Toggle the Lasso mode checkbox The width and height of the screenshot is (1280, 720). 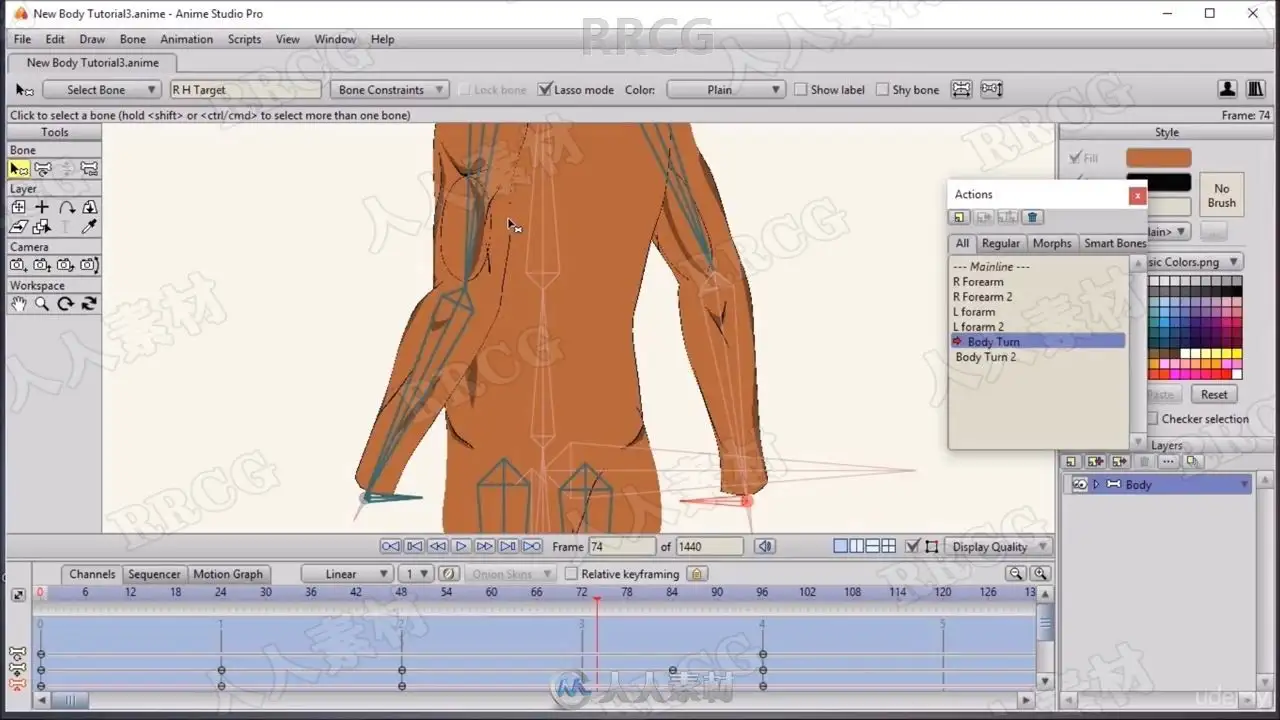[545, 90]
